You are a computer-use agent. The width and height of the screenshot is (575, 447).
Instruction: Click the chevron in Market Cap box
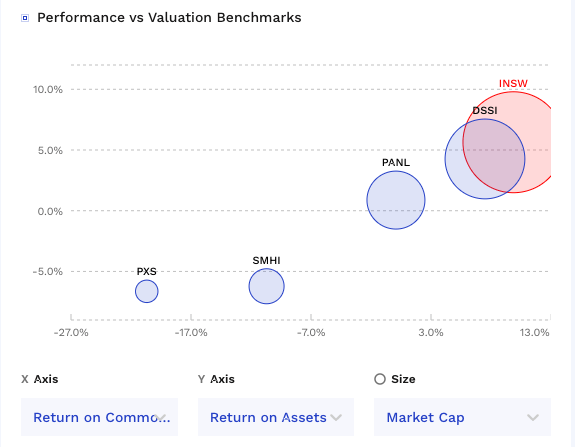click(x=533, y=417)
